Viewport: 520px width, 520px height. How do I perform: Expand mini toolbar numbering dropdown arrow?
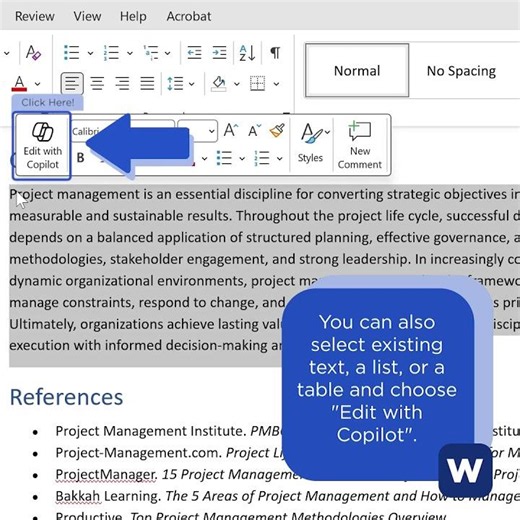pos(280,159)
